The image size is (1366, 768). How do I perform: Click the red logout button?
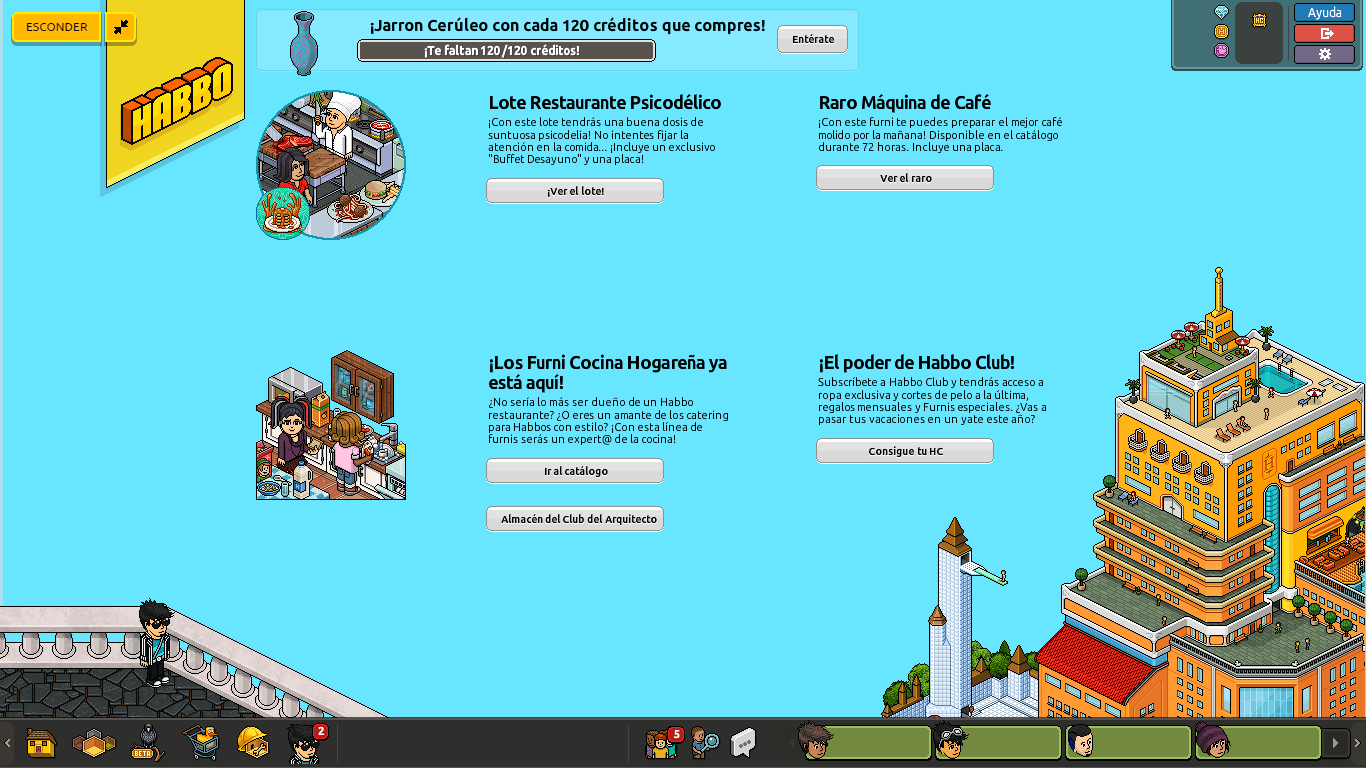[1324, 33]
